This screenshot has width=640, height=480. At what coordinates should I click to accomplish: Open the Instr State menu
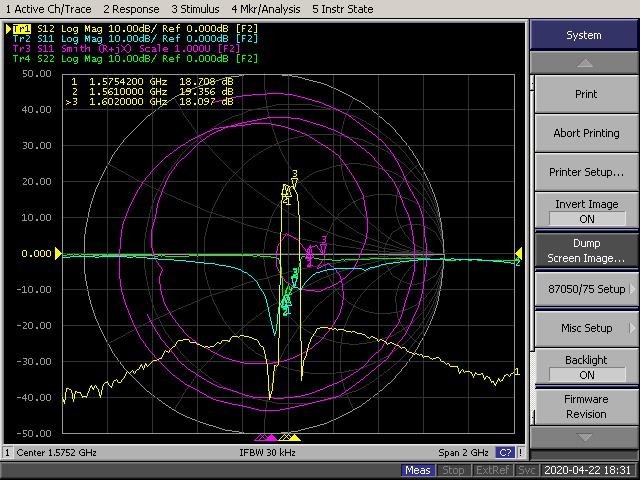coord(342,9)
